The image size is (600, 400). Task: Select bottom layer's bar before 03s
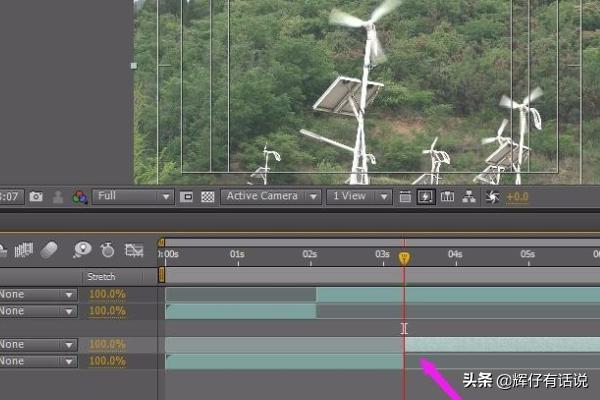click(284, 361)
